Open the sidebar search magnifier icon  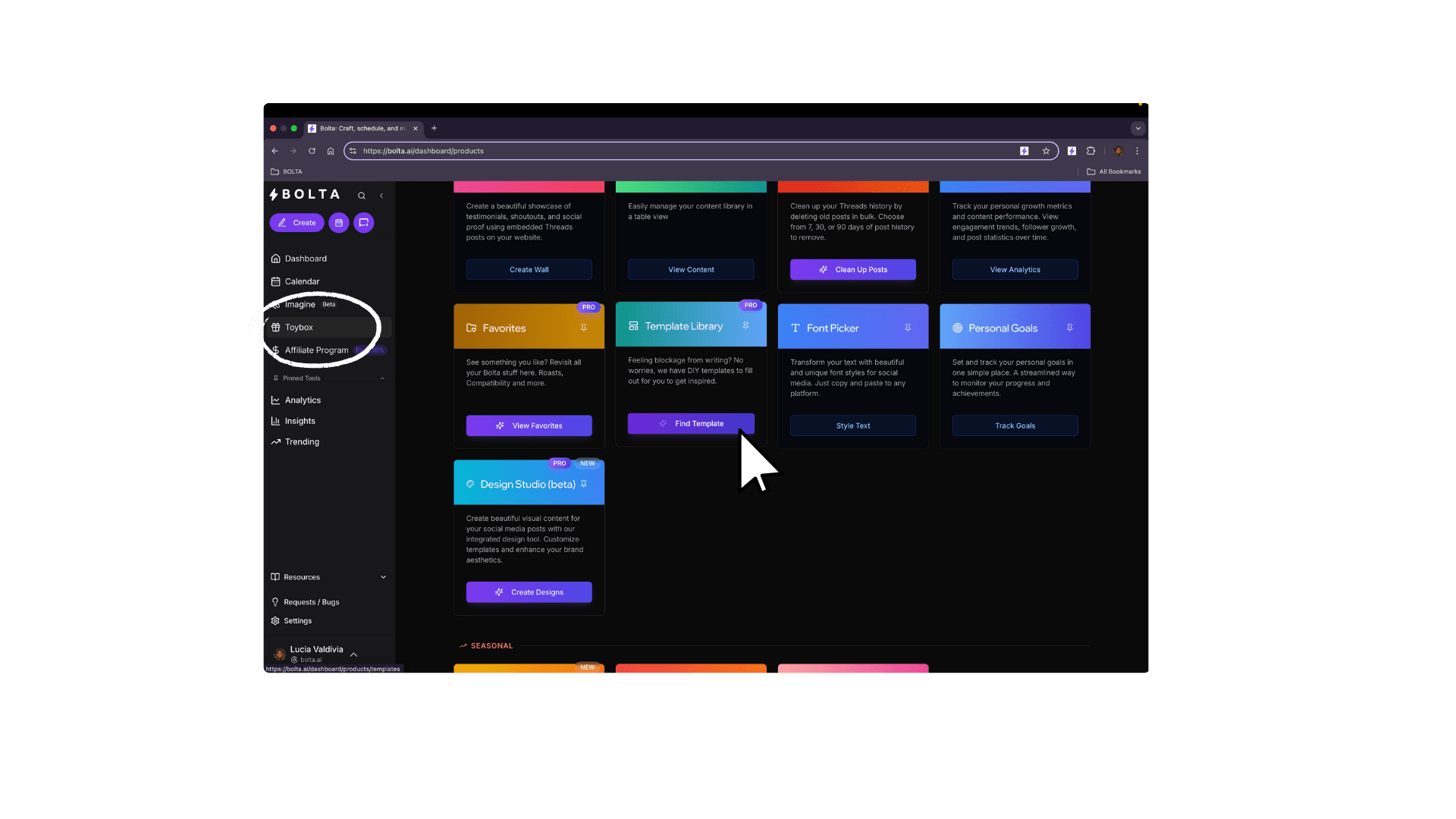362,196
